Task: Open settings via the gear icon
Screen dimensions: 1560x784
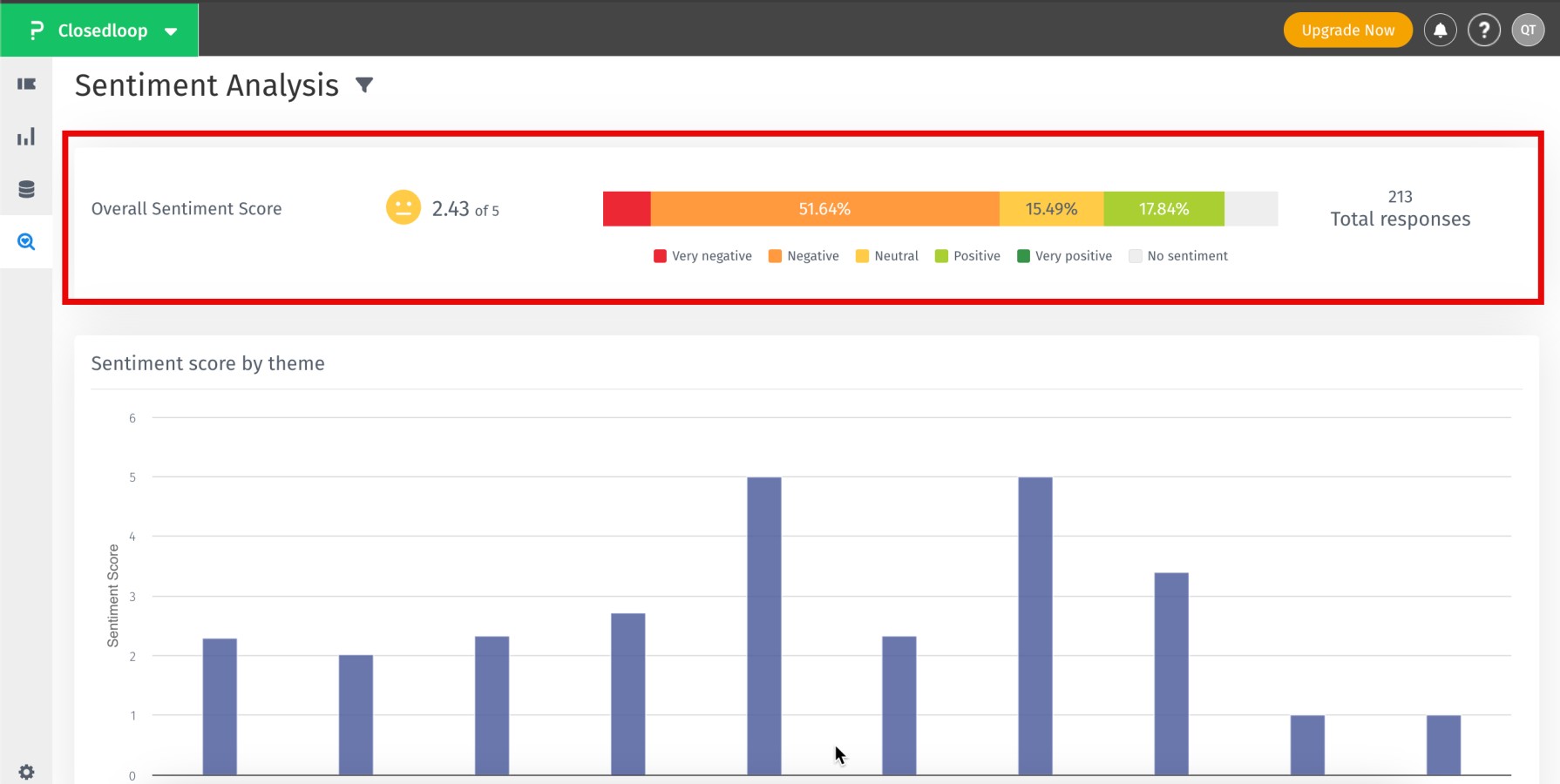Action: tap(27, 772)
